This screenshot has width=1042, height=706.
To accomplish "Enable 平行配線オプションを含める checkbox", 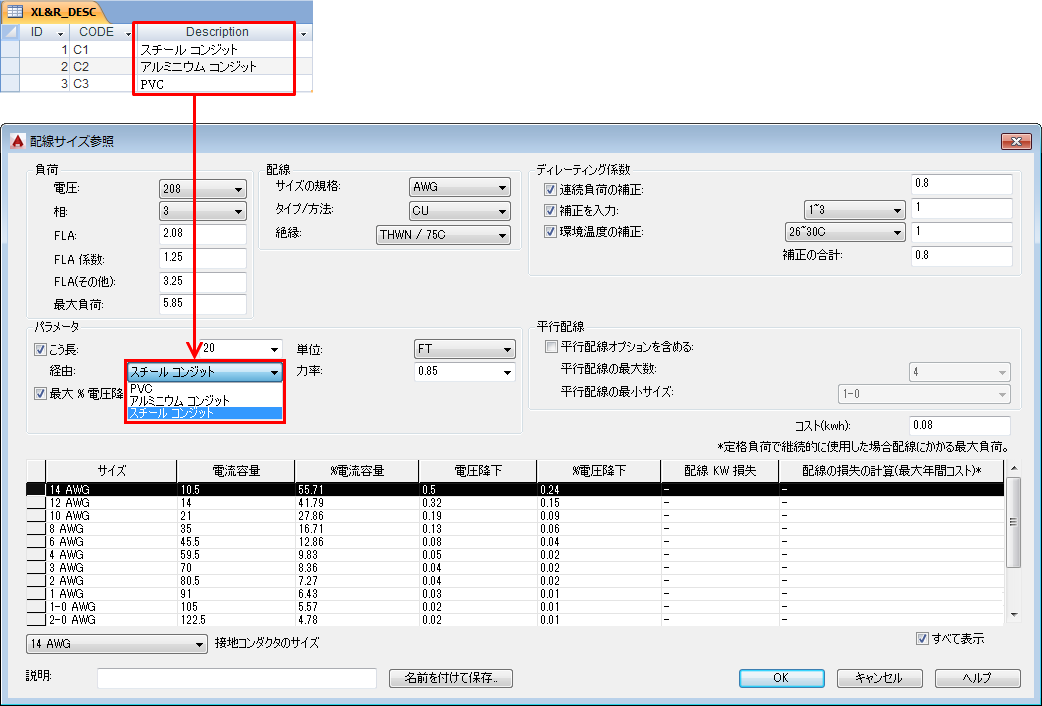I will (551, 346).
